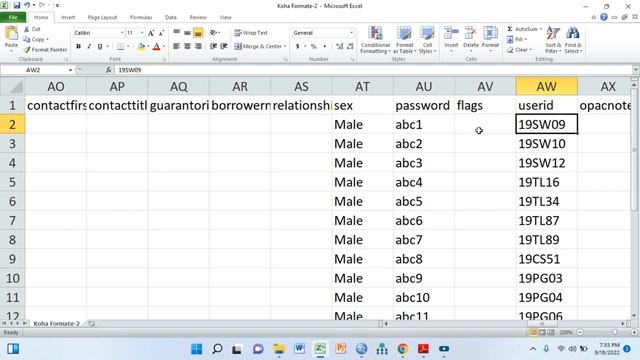Switch to the Insert tab
Viewport: 640px width, 360px height.
coord(68,17)
